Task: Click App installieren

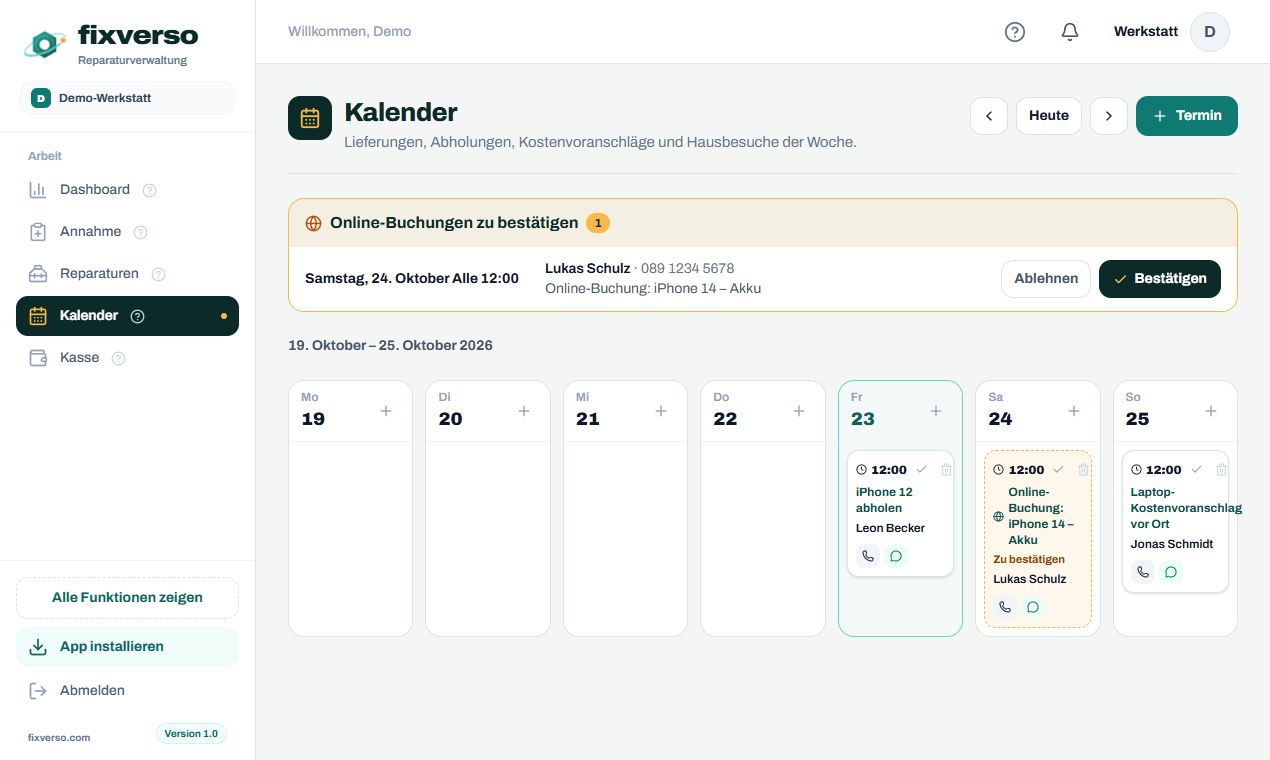Action: 127,647
